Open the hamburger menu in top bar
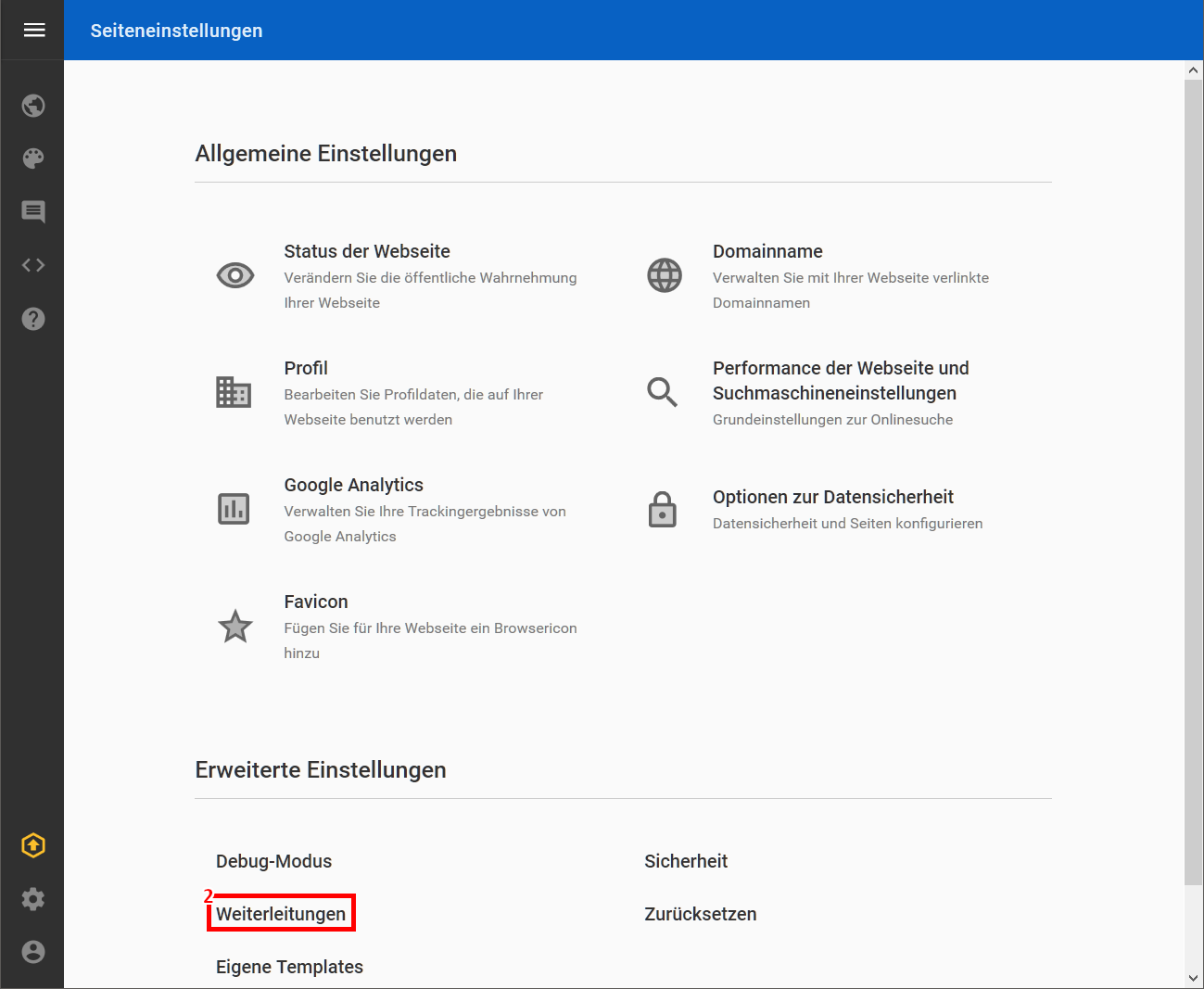The image size is (1204, 989). [34, 31]
